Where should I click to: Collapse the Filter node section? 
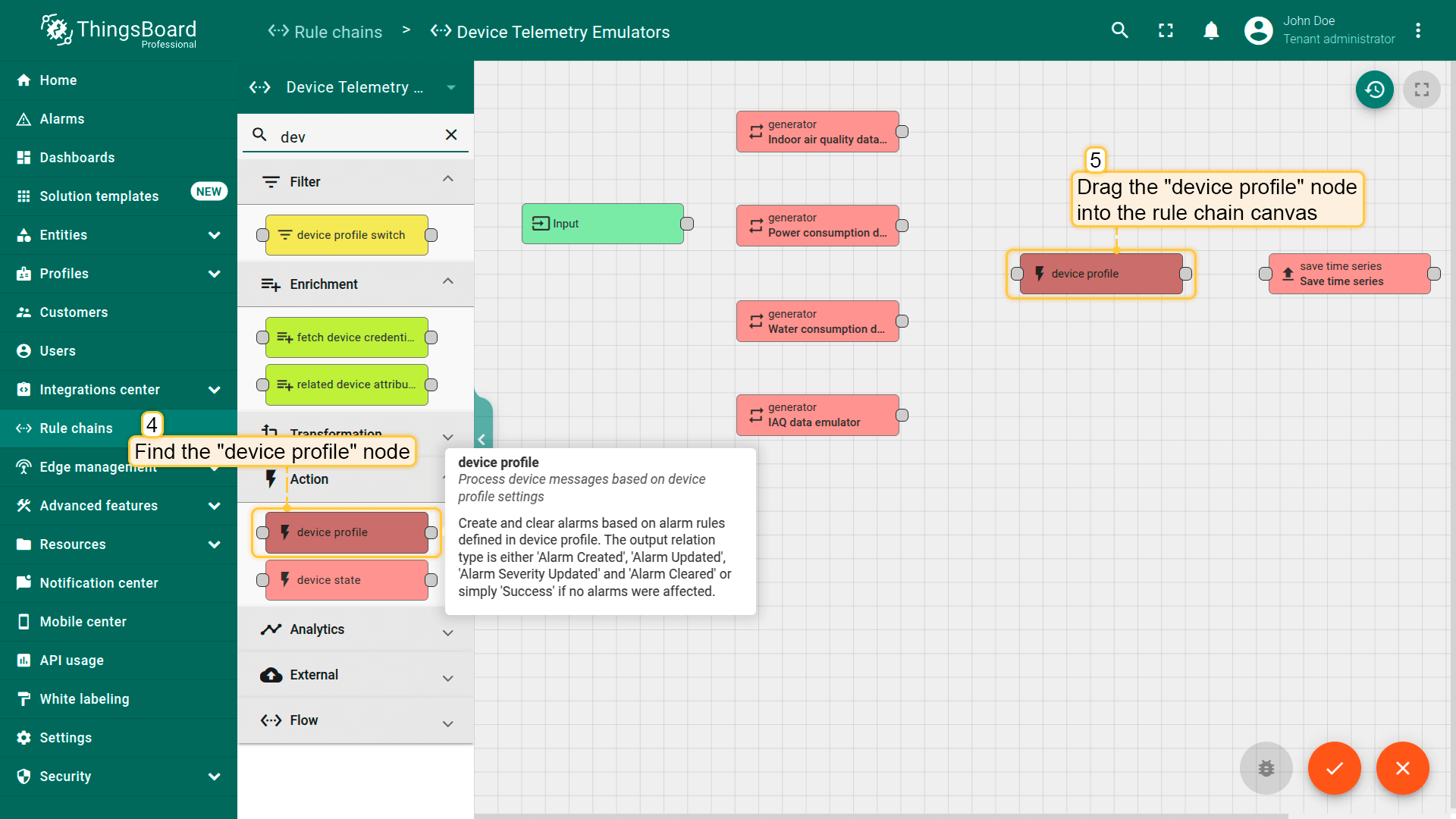447,180
